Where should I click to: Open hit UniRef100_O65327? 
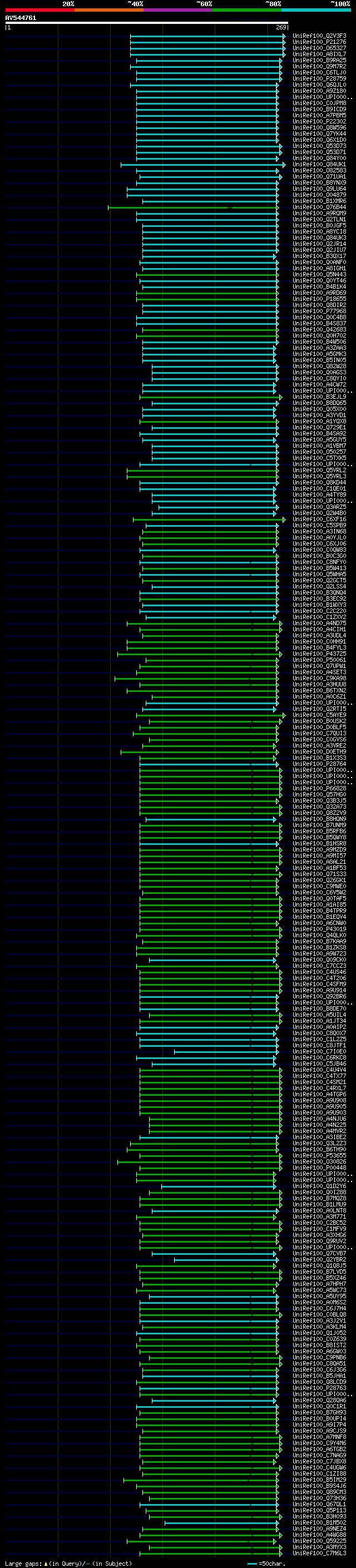coord(319,48)
